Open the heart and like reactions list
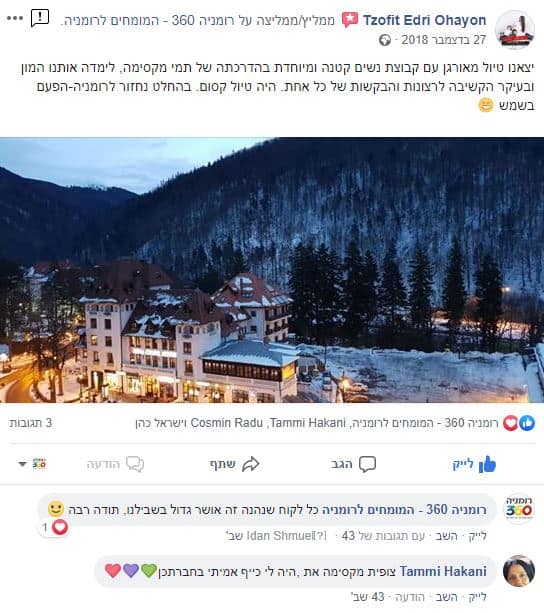544x613 pixels. (x=519, y=423)
